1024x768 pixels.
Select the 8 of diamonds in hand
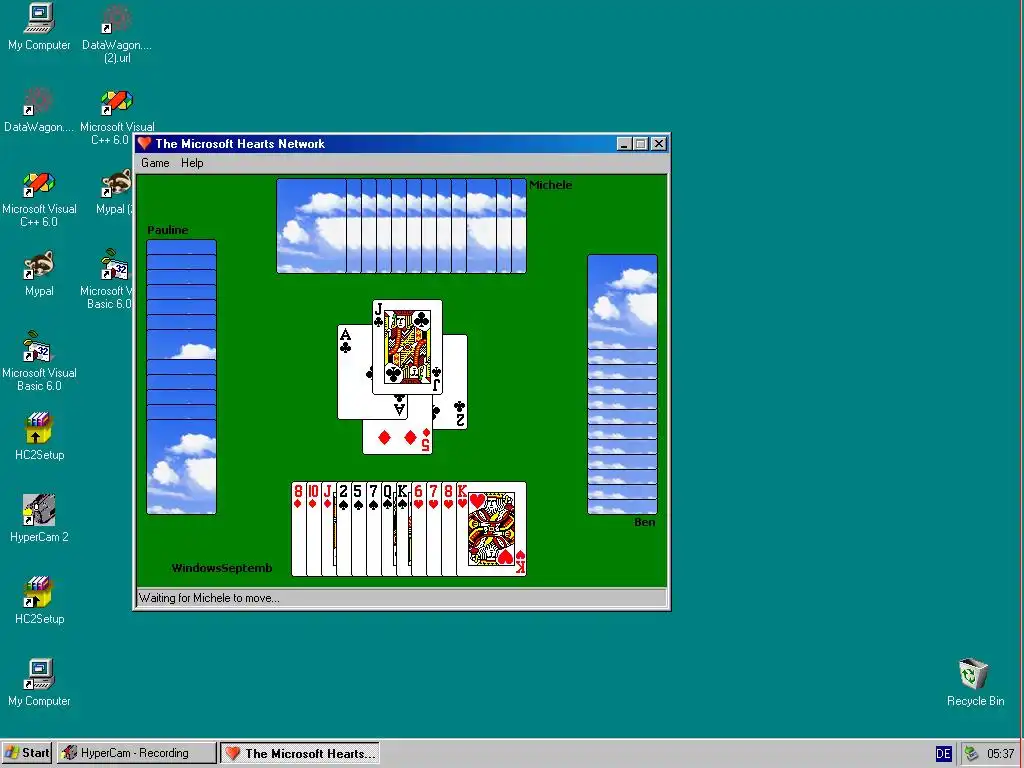point(298,529)
